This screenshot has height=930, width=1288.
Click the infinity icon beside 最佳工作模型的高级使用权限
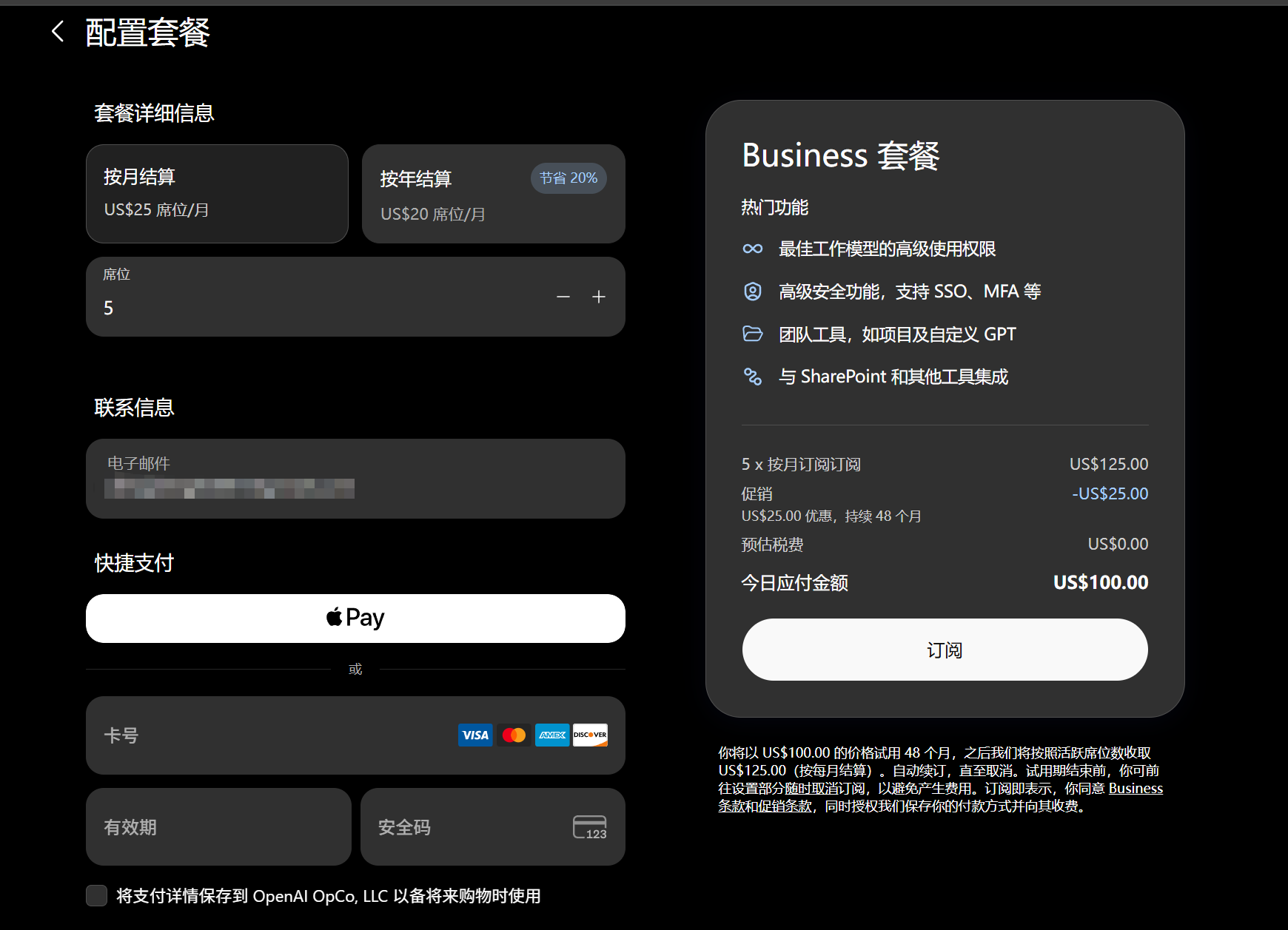(753, 249)
